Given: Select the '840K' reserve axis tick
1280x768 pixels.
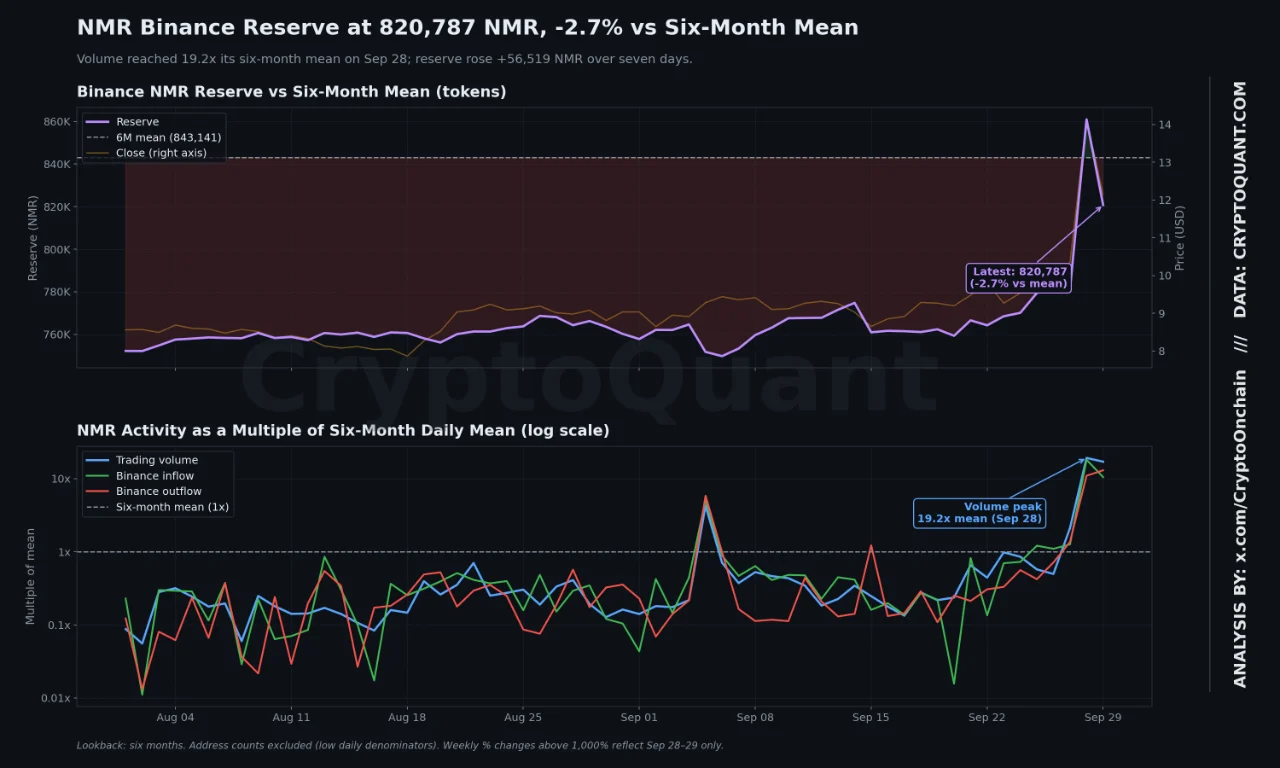Looking at the screenshot, I should point(56,164).
